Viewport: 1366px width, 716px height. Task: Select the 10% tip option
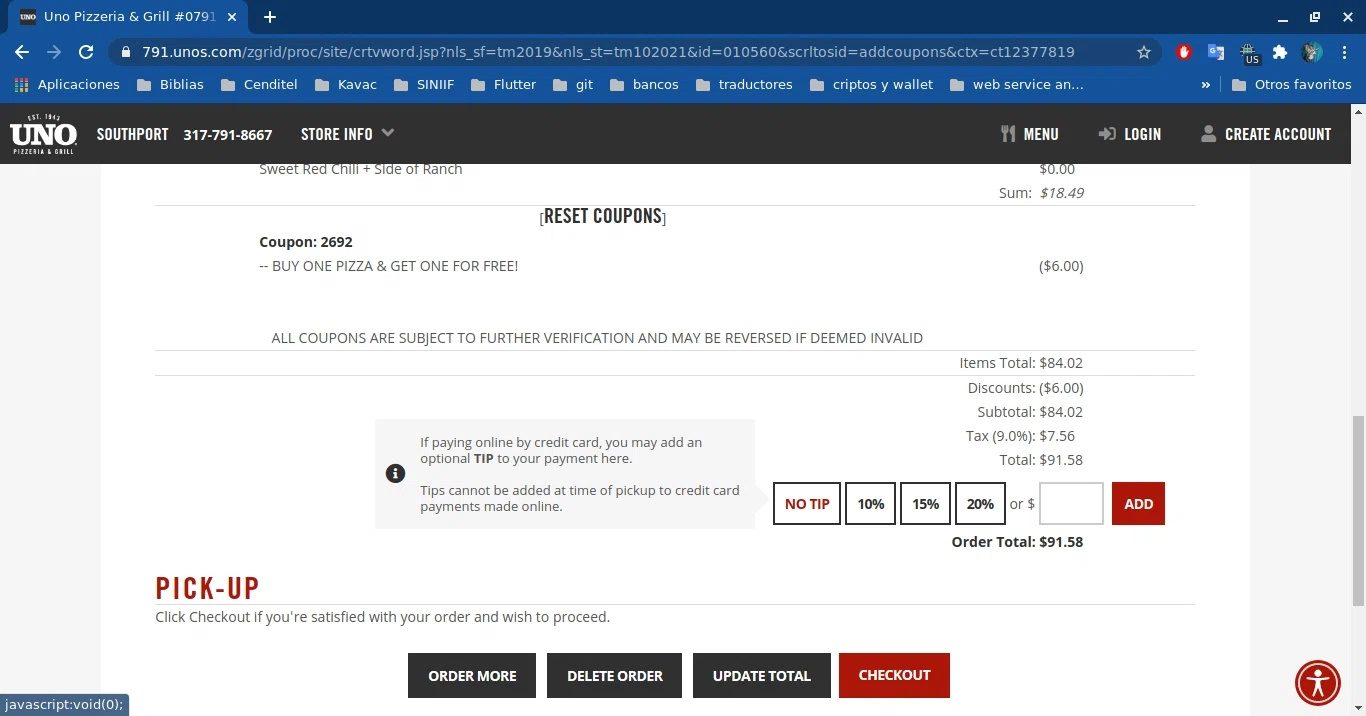pyautogui.click(x=870, y=504)
